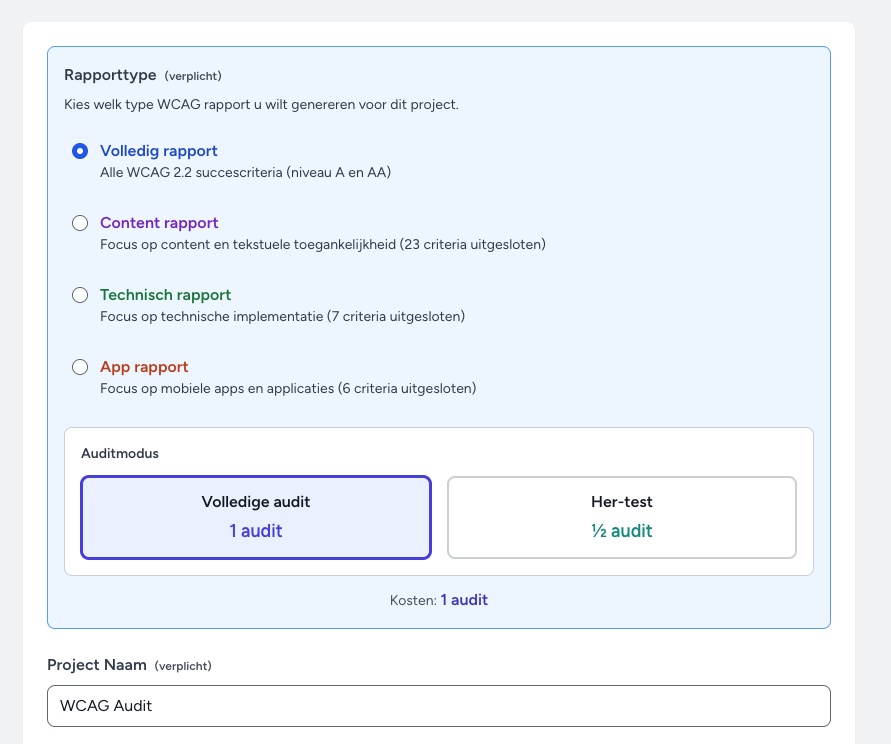Pick the App rapport radio button
This screenshot has width=891, height=744.
[x=80, y=367]
